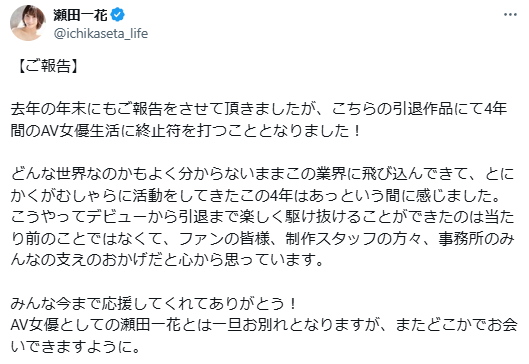Visit the @ichikaseta_life handle link
Screen dimensions: 529x364
[x=101, y=33]
